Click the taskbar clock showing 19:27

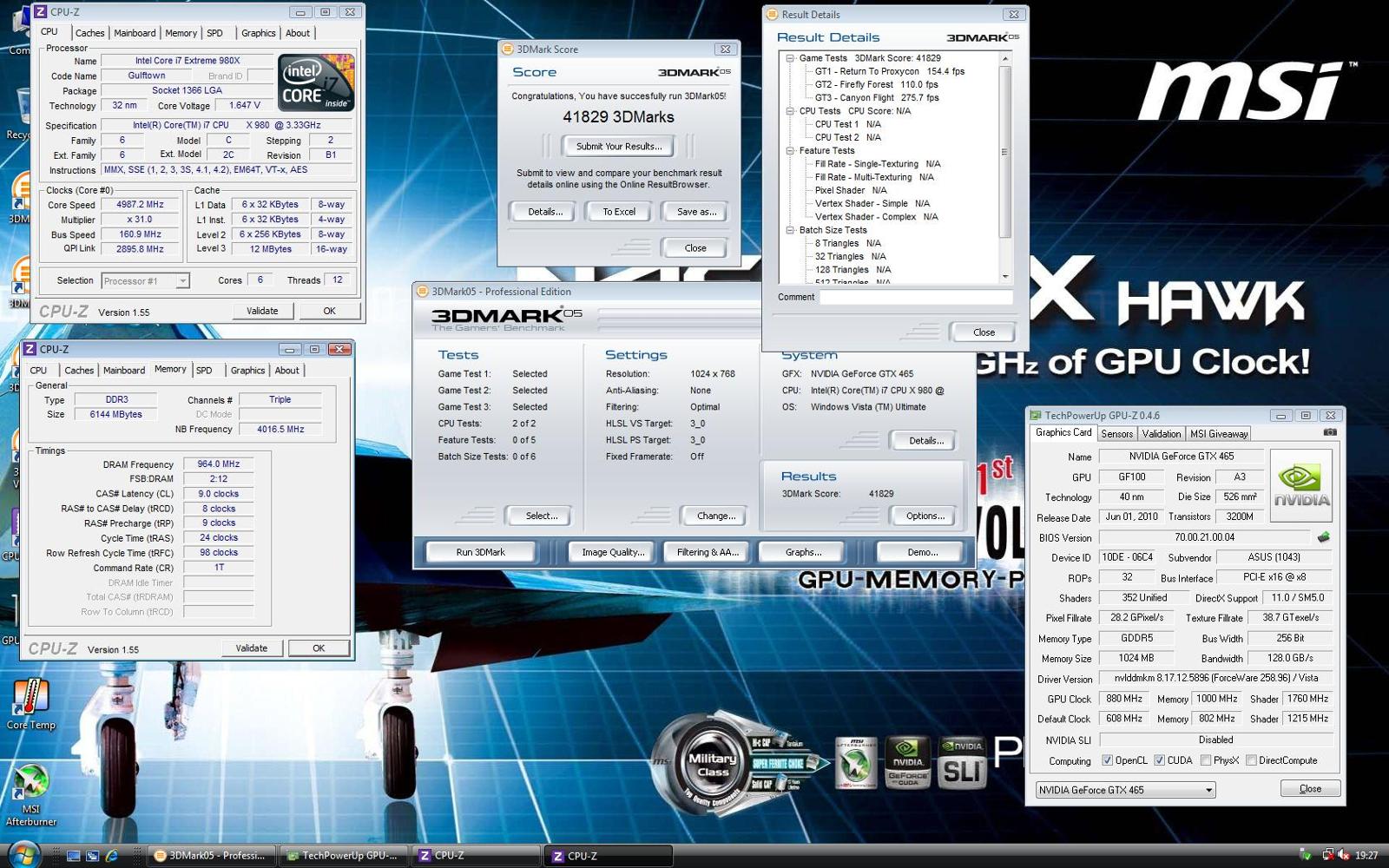pyautogui.click(x=1366, y=855)
